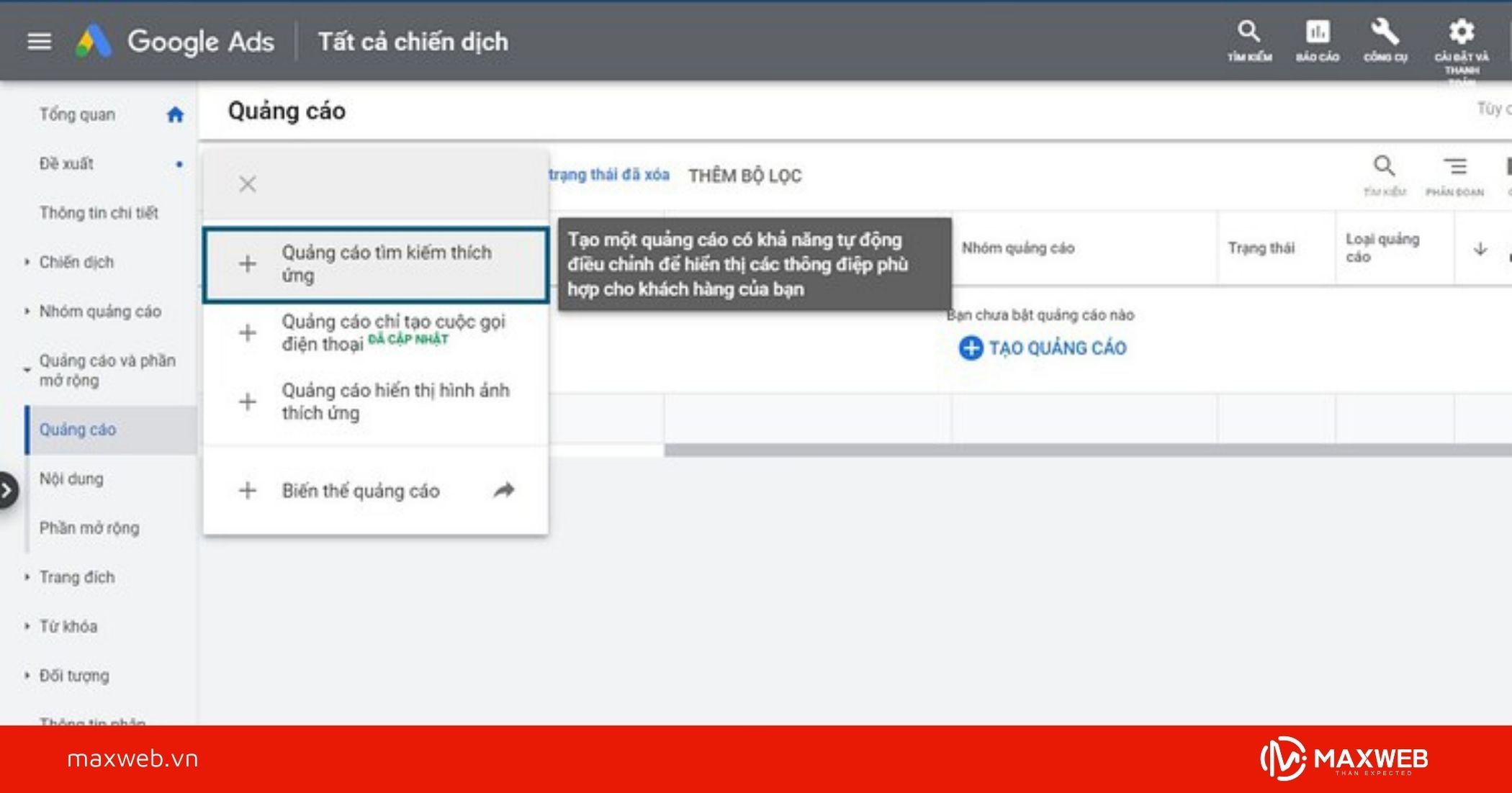Click the share arrow beside Biến thể quảng cáo
The width and height of the screenshot is (1512, 793).
click(504, 490)
